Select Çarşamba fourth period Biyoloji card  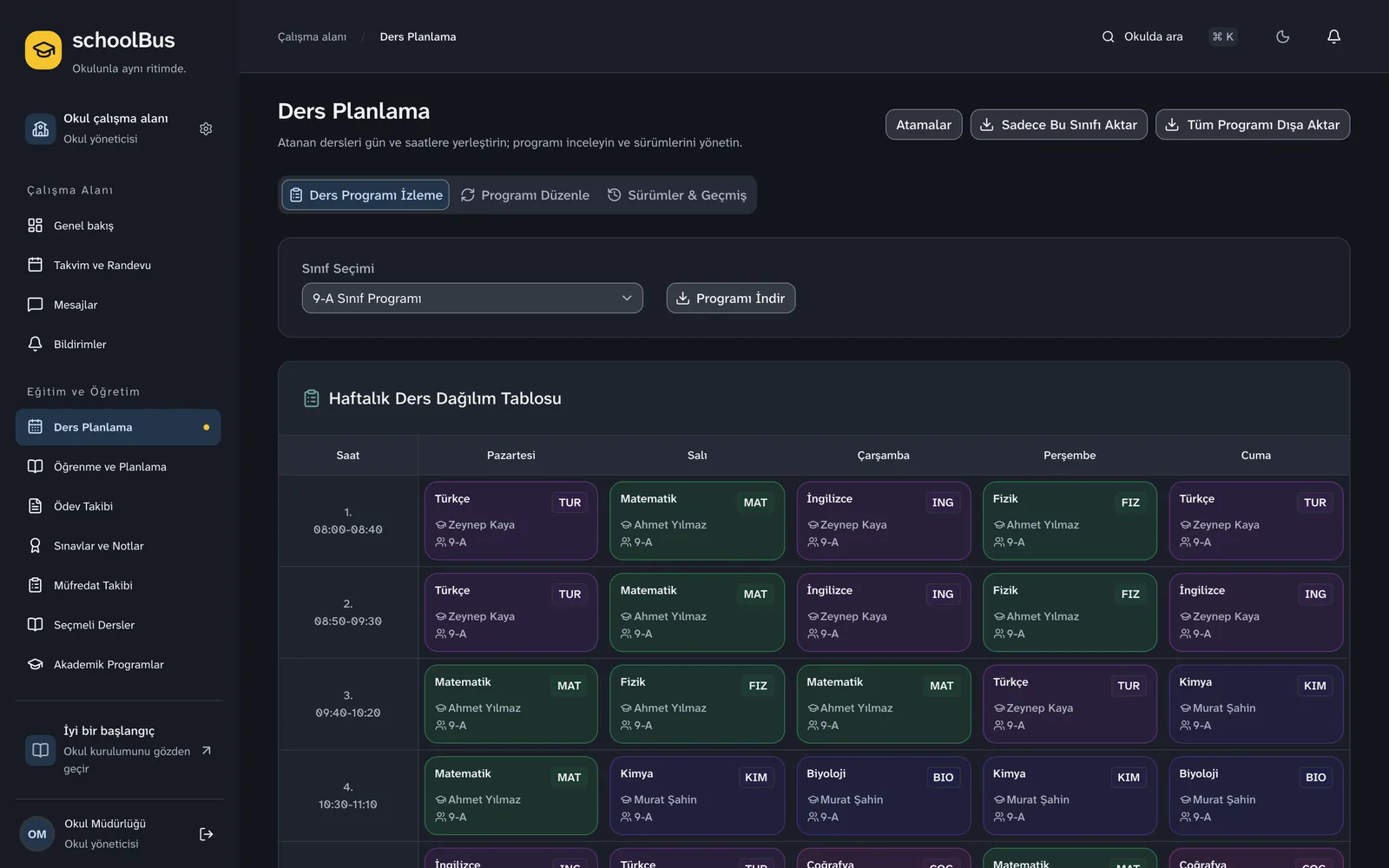(884, 796)
